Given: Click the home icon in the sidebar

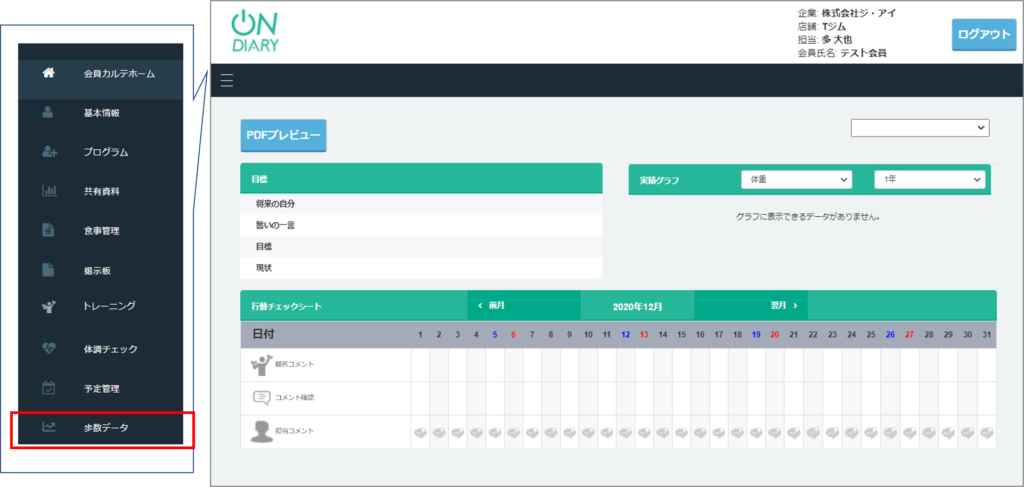Looking at the screenshot, I should [x=48, y=73].
